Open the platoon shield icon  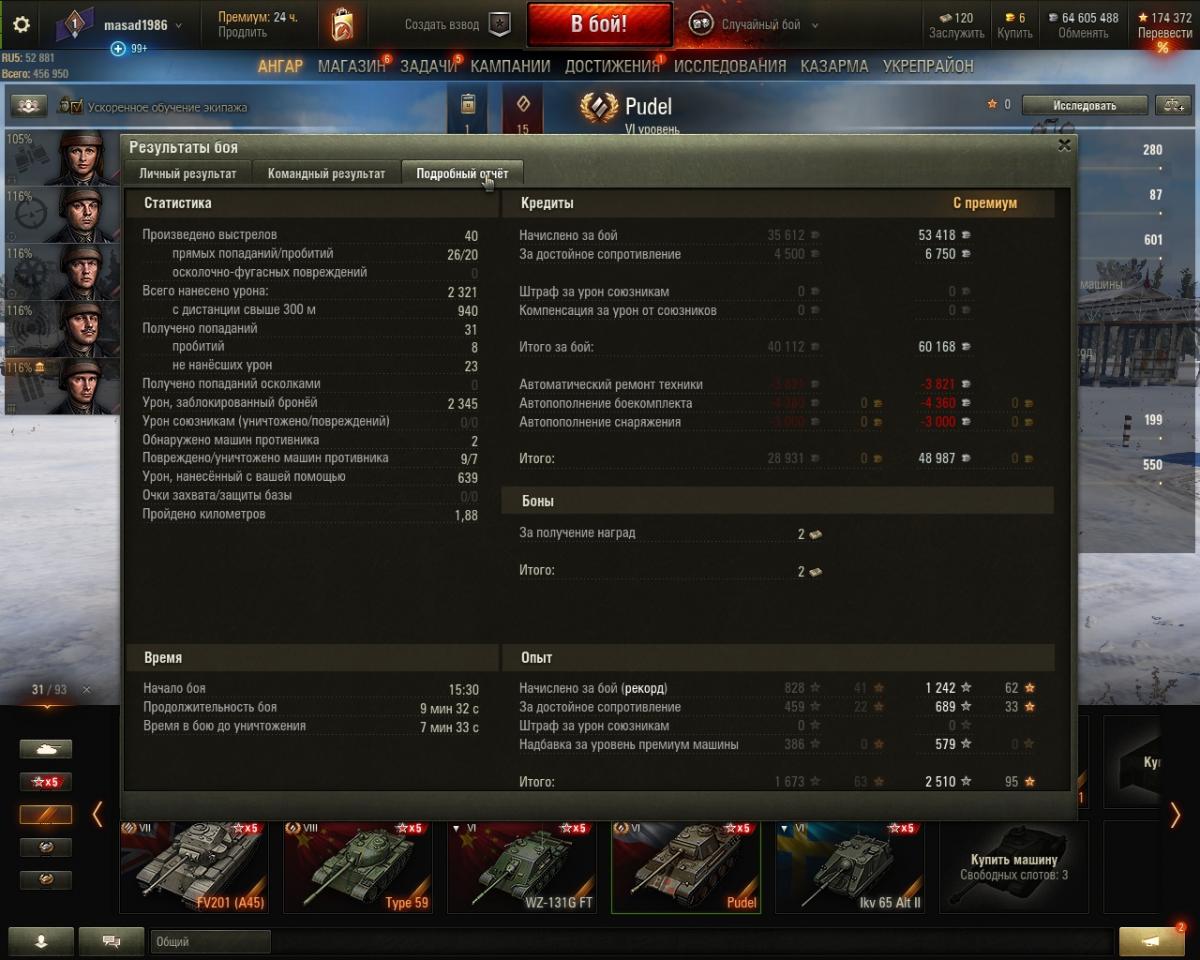coord(500,25)
